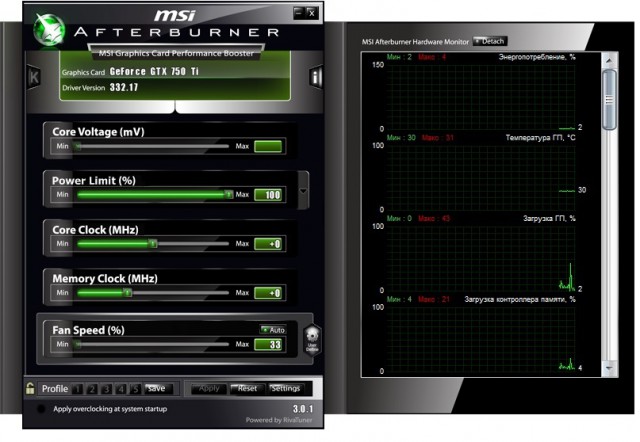Click the hardware monitor scroll down arrow

(609, 368)
